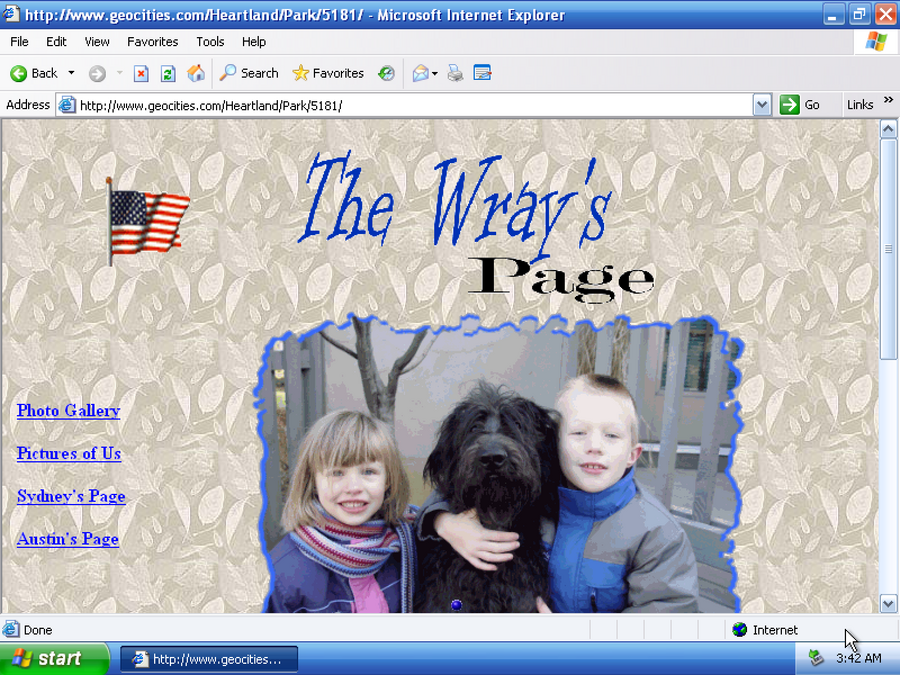Print the page with printer icon
900x675 pixels.
tap(455, 73)
